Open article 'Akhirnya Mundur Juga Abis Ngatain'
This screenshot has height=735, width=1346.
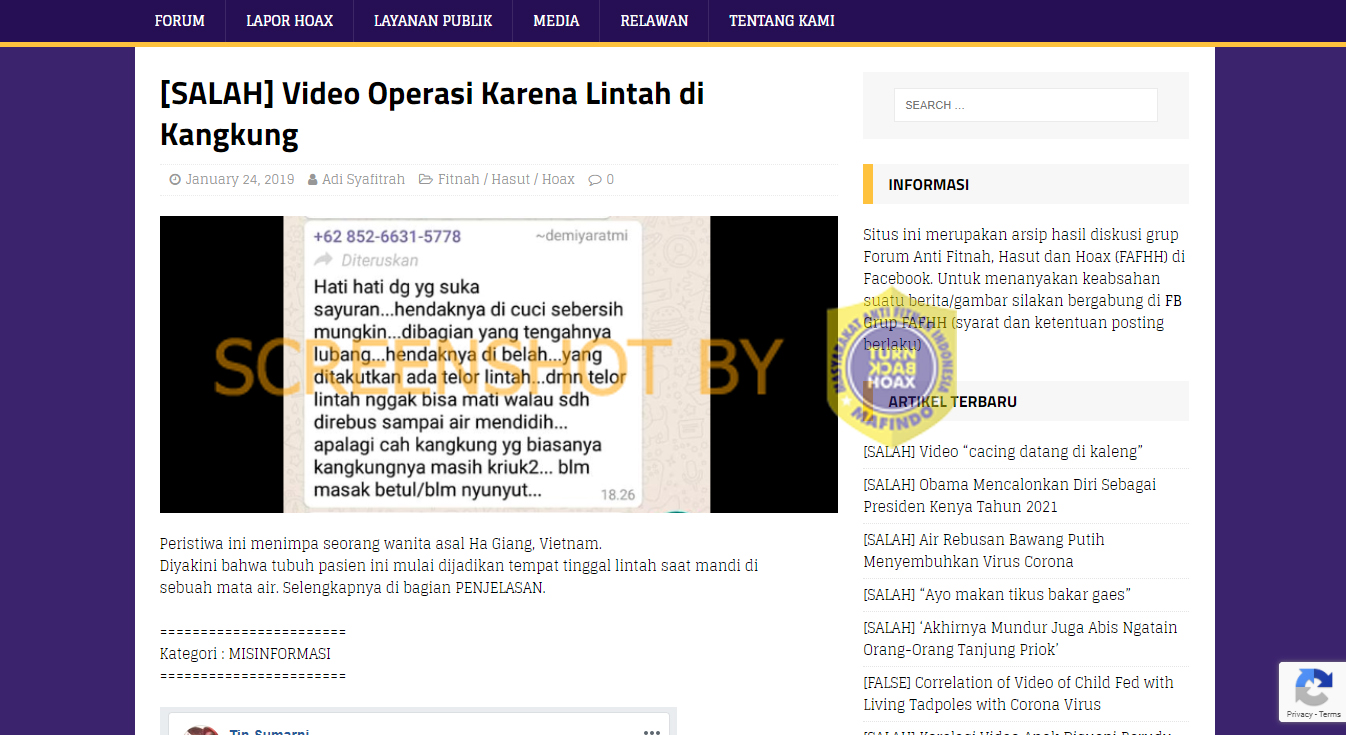(1020, 639)
